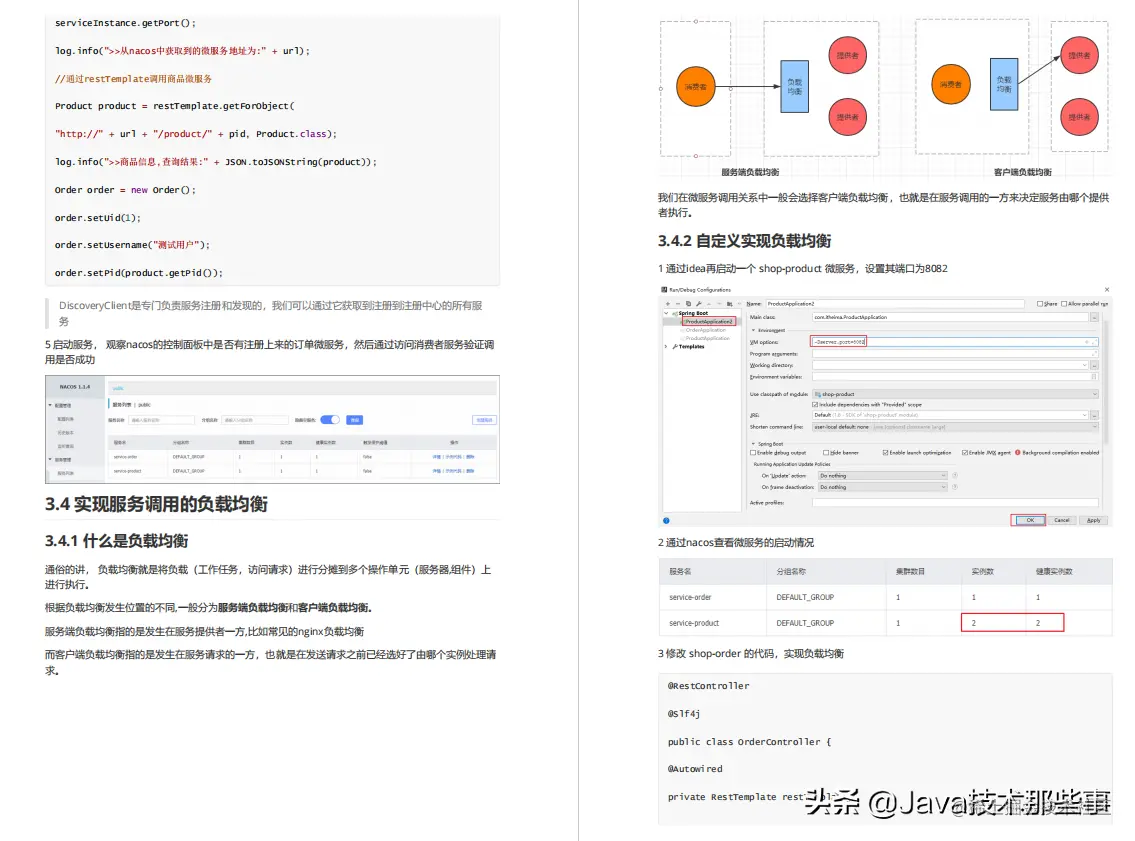Click 详情 link in service-order row
The width and height of the screenshot is (1135, 841).
coord(436,457)
